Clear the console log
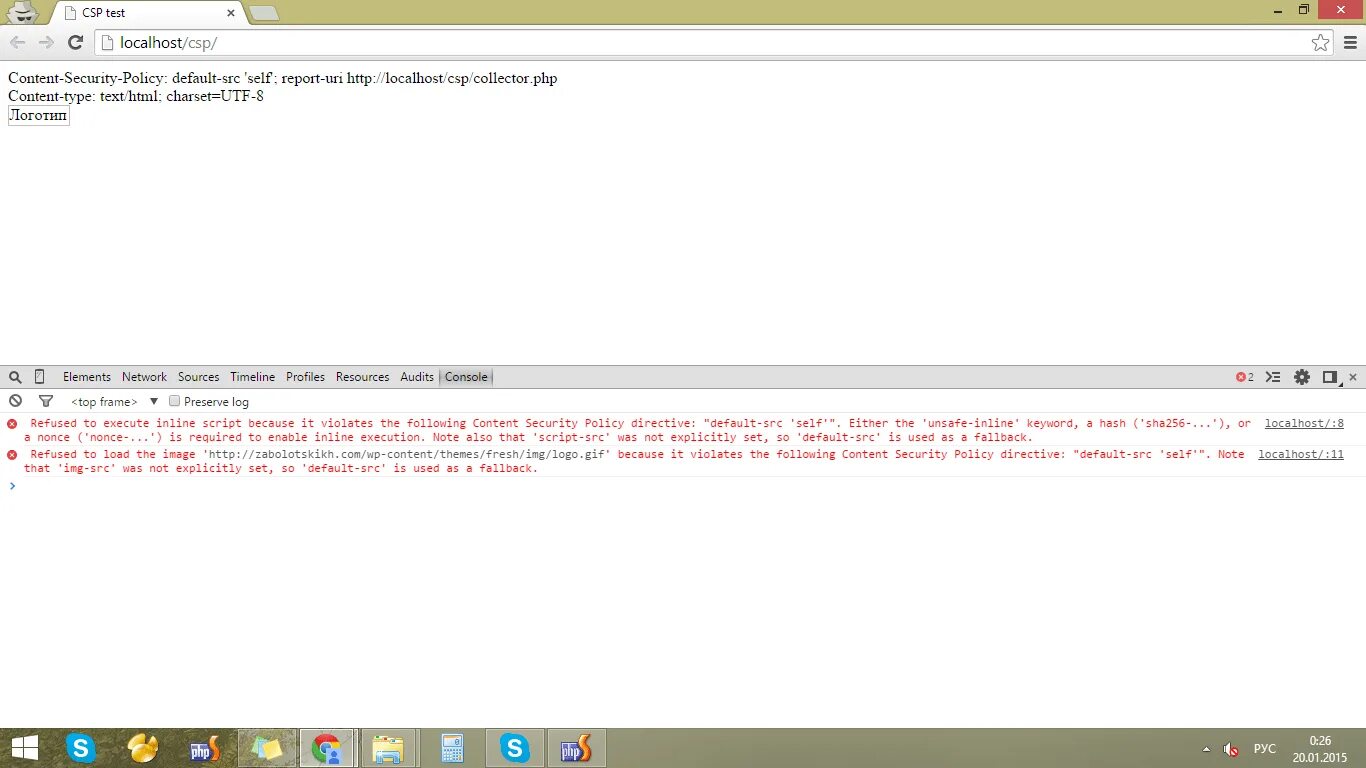This screenshot has height=768, width=1366. [15, 401]
